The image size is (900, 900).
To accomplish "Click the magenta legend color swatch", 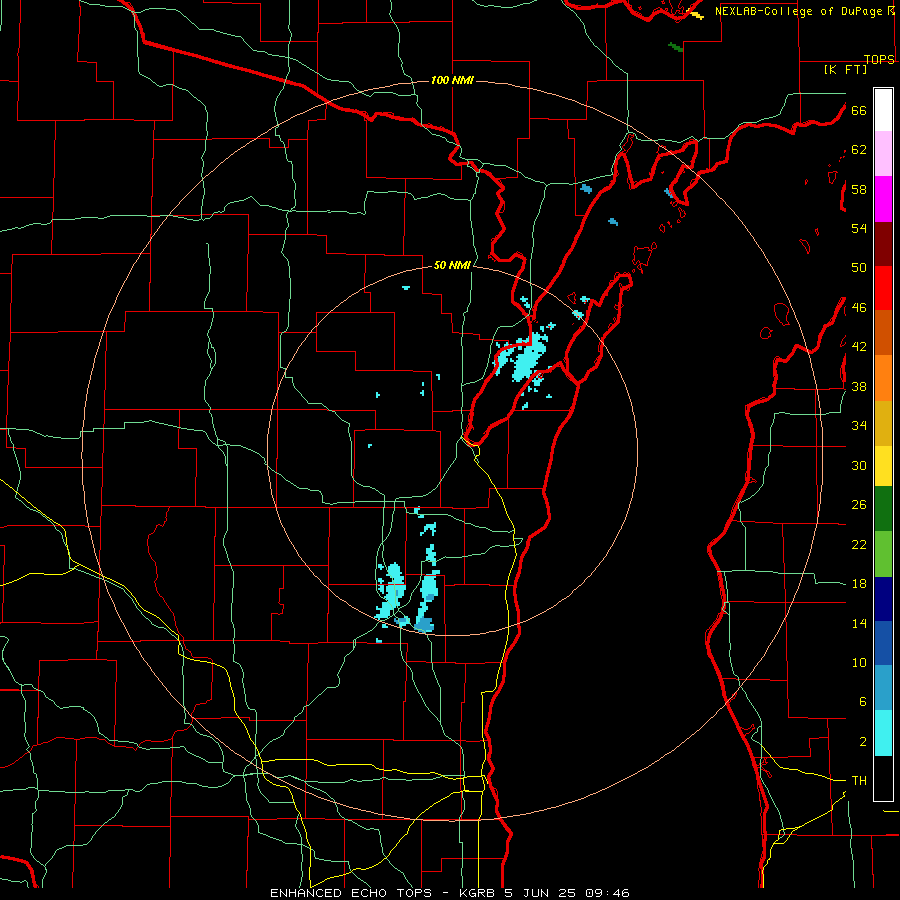I will point(883,199).
